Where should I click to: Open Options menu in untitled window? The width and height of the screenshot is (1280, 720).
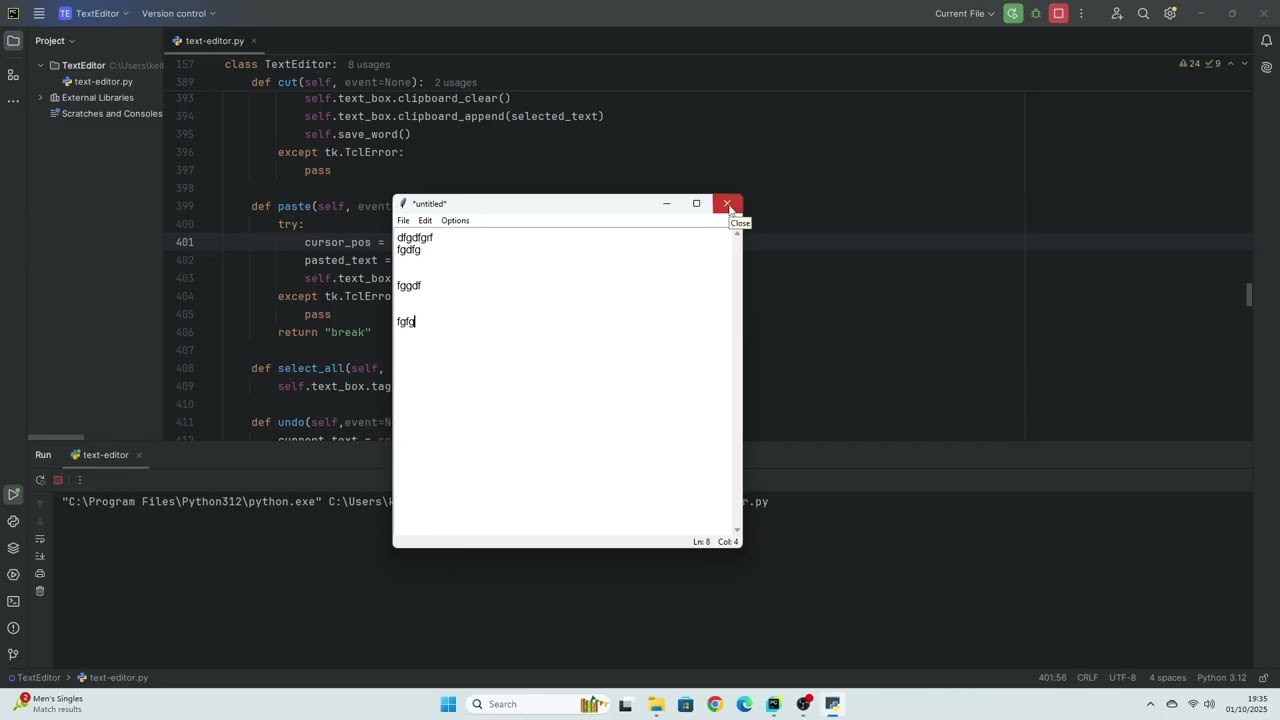pos(455,221)
